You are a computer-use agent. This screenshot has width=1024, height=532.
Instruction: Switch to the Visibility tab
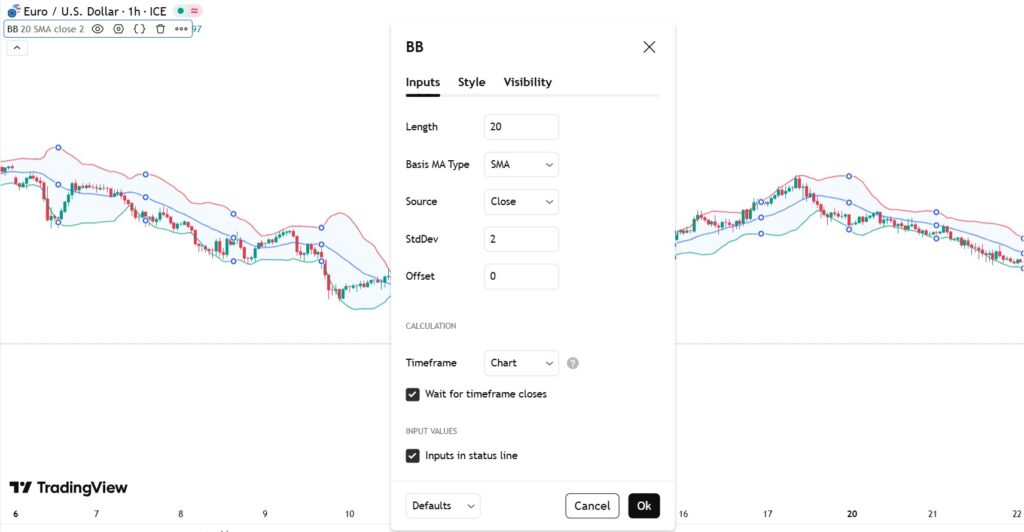(527, 82)
